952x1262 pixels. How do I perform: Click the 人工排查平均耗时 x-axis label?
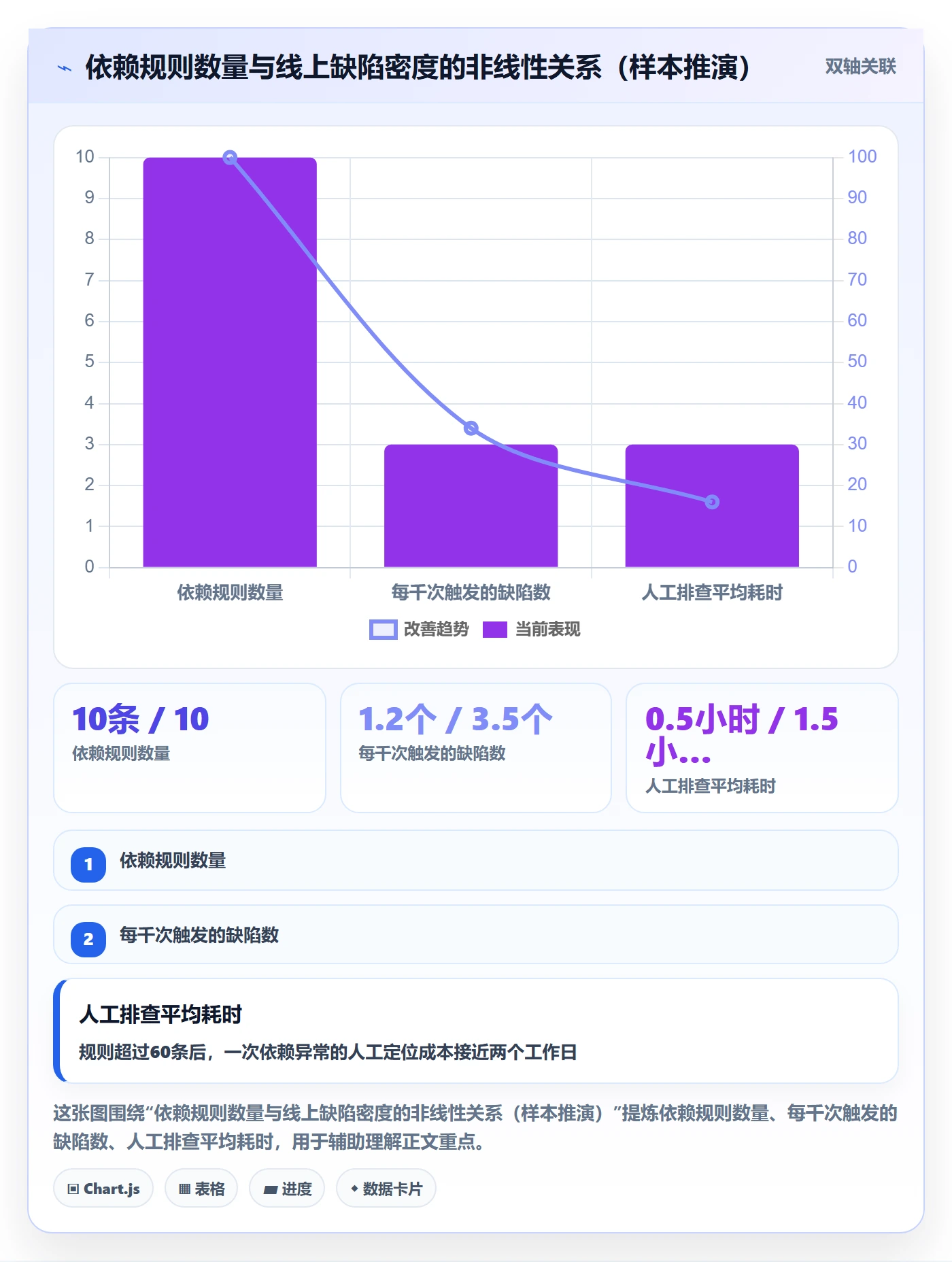click(712, 593)
